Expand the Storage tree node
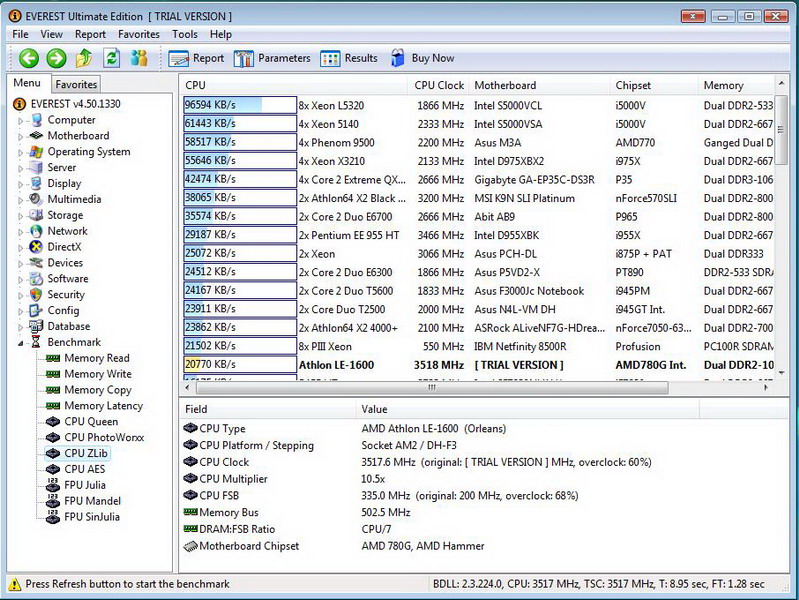The image size is (799, 600). coord(20,216)
